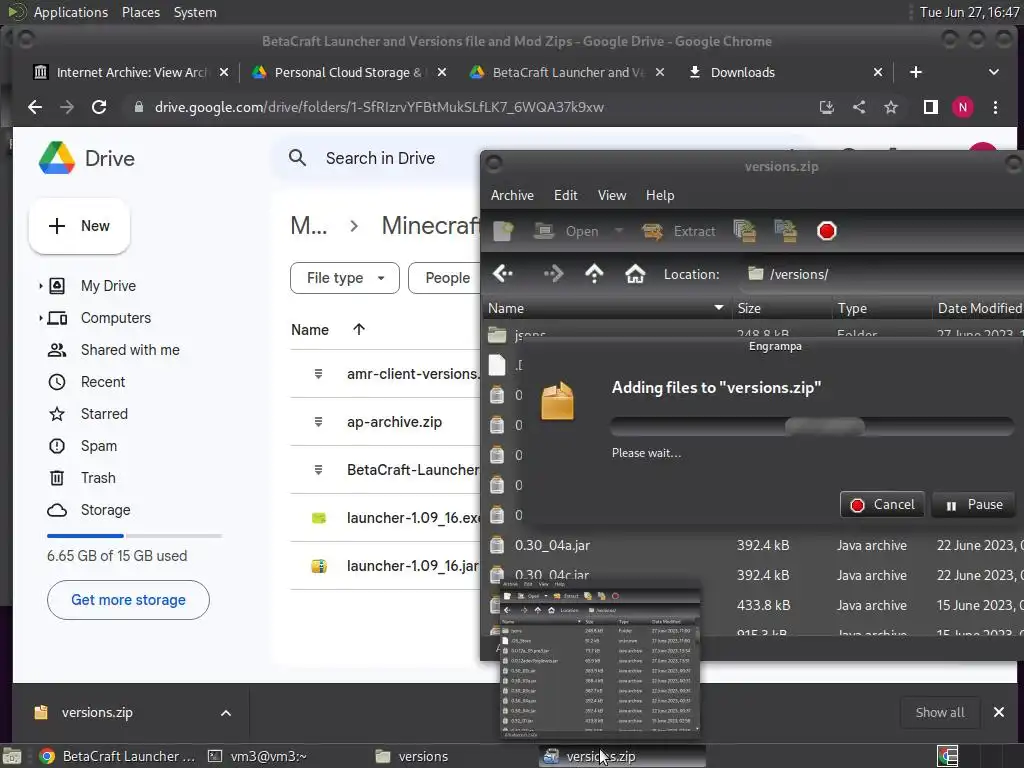The width and height of the screenshot is (1024, 768).
Task: Open Computers in the Drive sidebar
Action: coord(116,318)
